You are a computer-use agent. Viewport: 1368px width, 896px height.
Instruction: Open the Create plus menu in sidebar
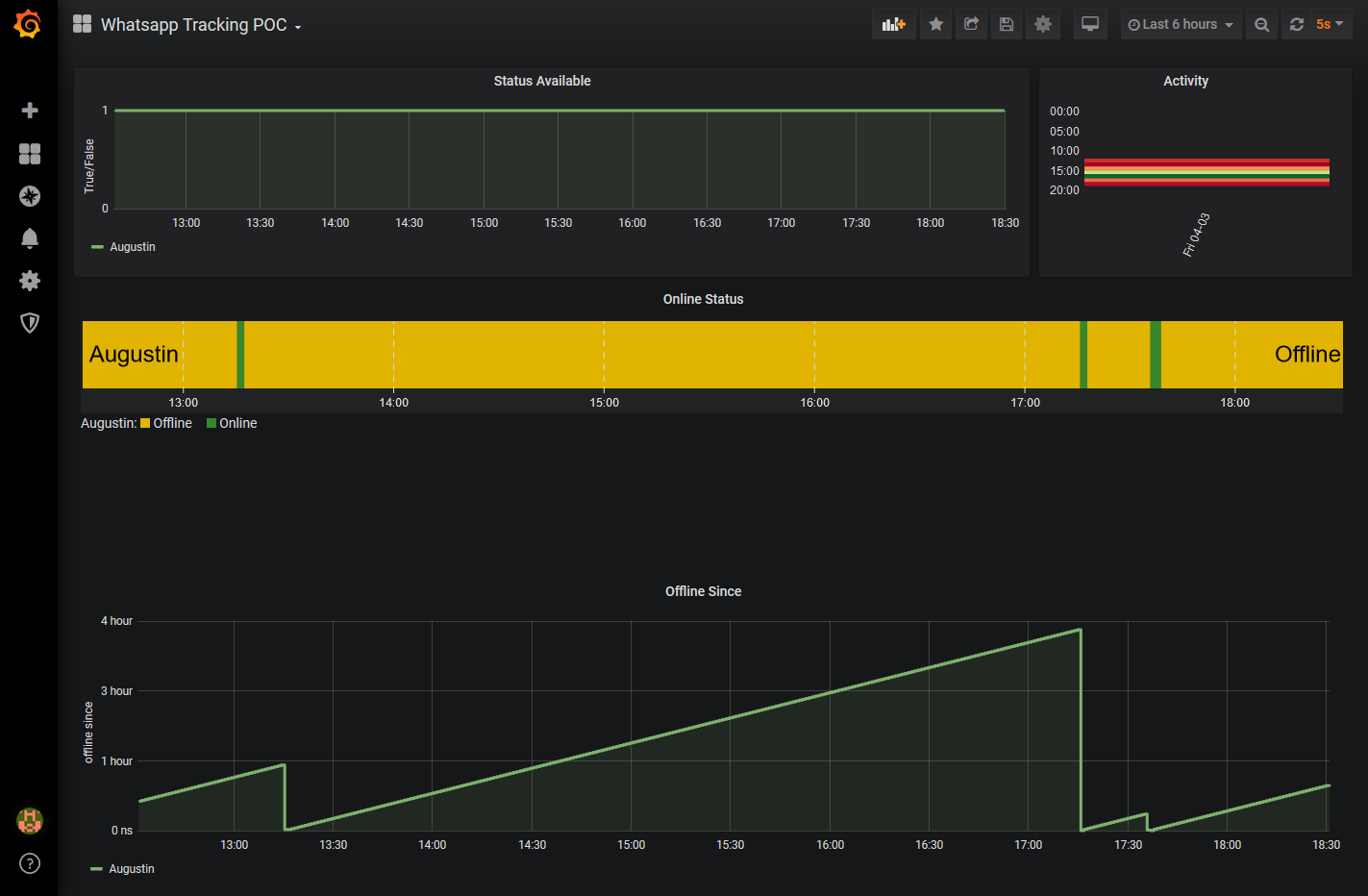click(30, 111)
